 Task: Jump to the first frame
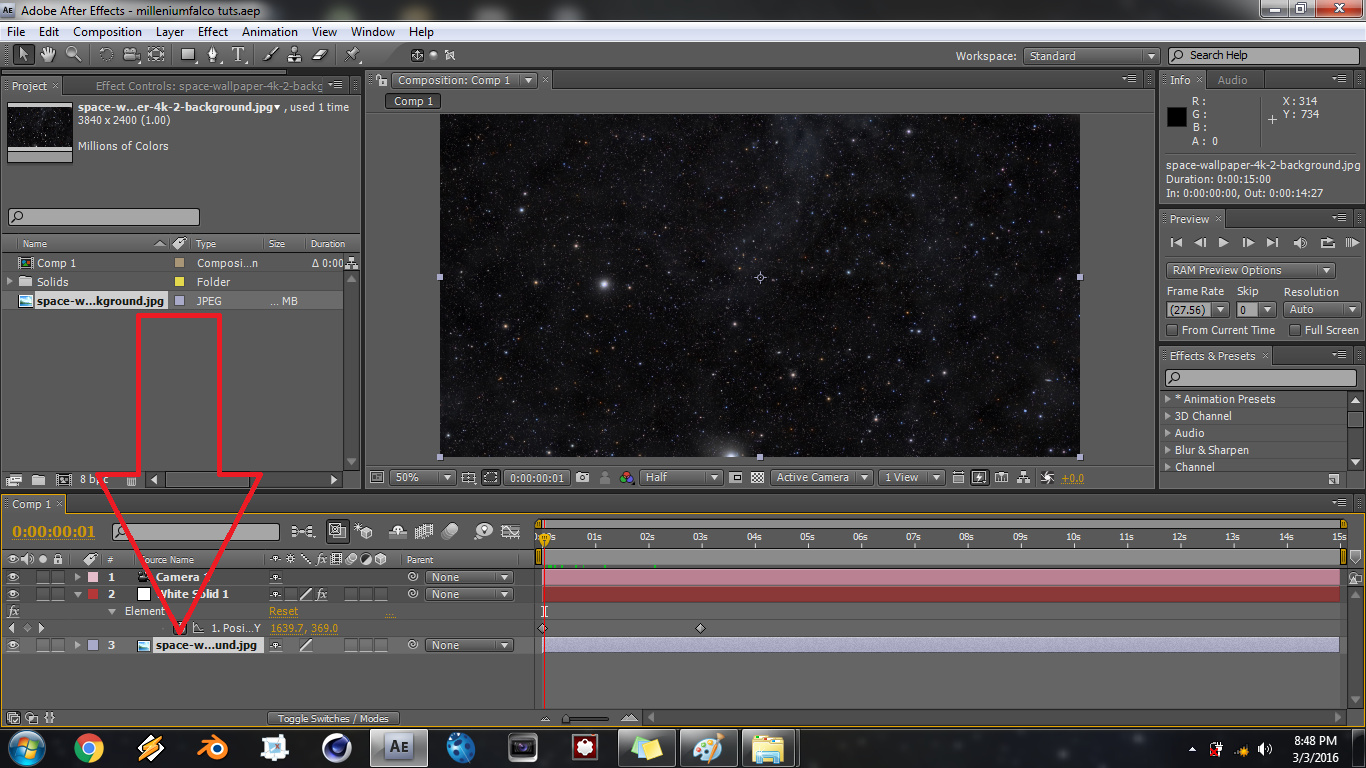click(x=1176, y=243)
